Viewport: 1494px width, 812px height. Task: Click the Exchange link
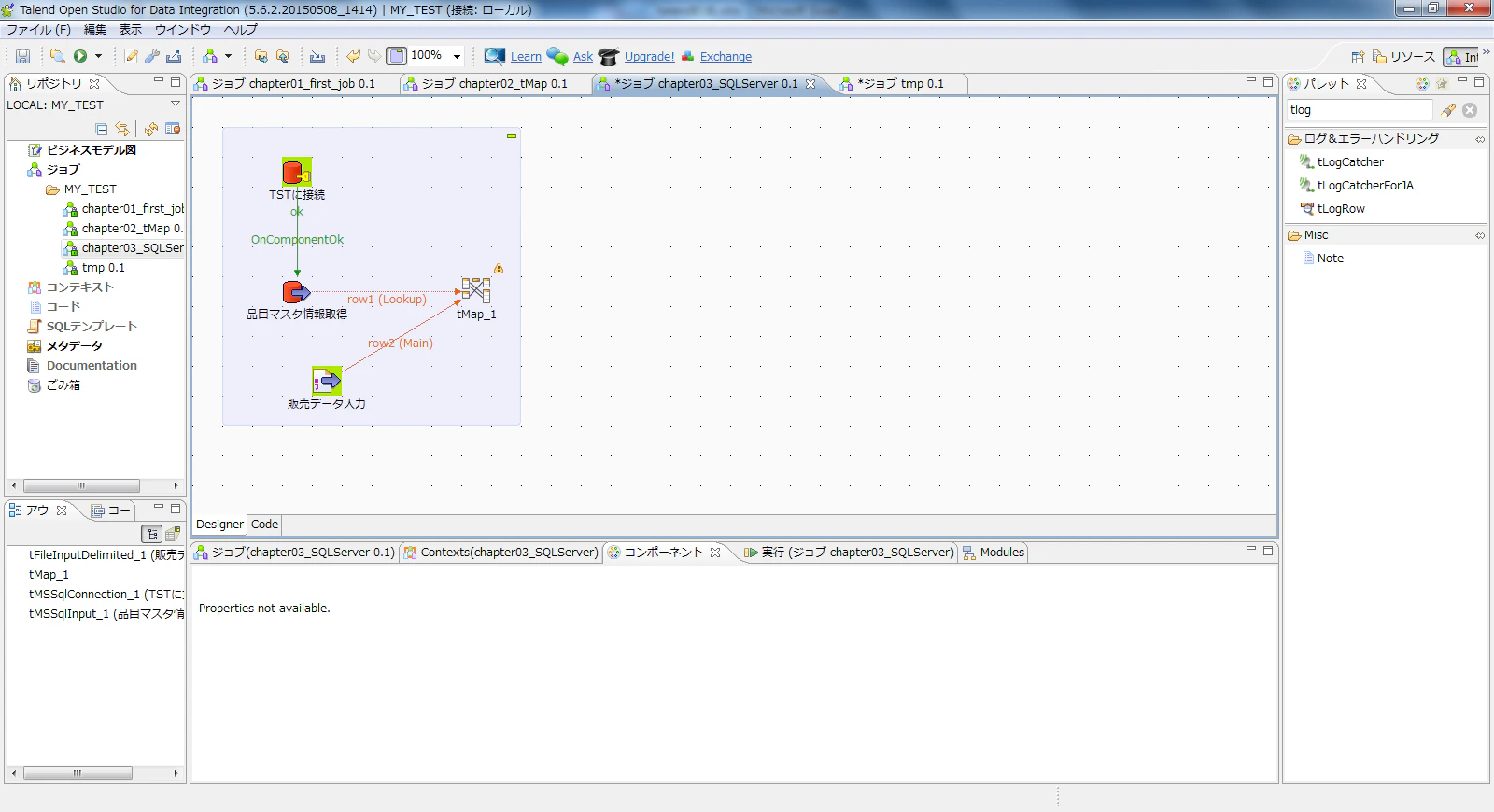[x=726, y=57]
